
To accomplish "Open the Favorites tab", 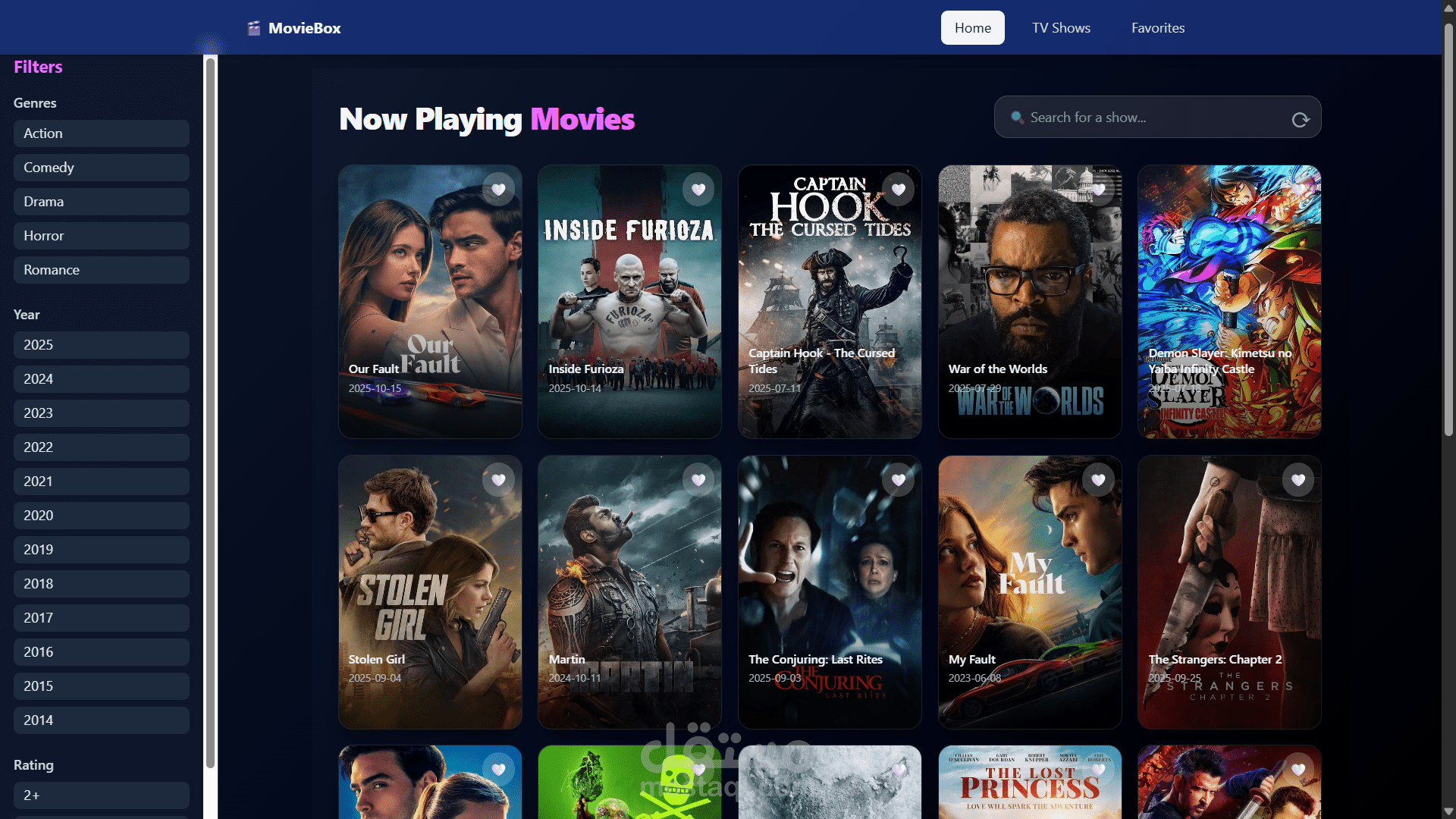I will [1158, 28].
